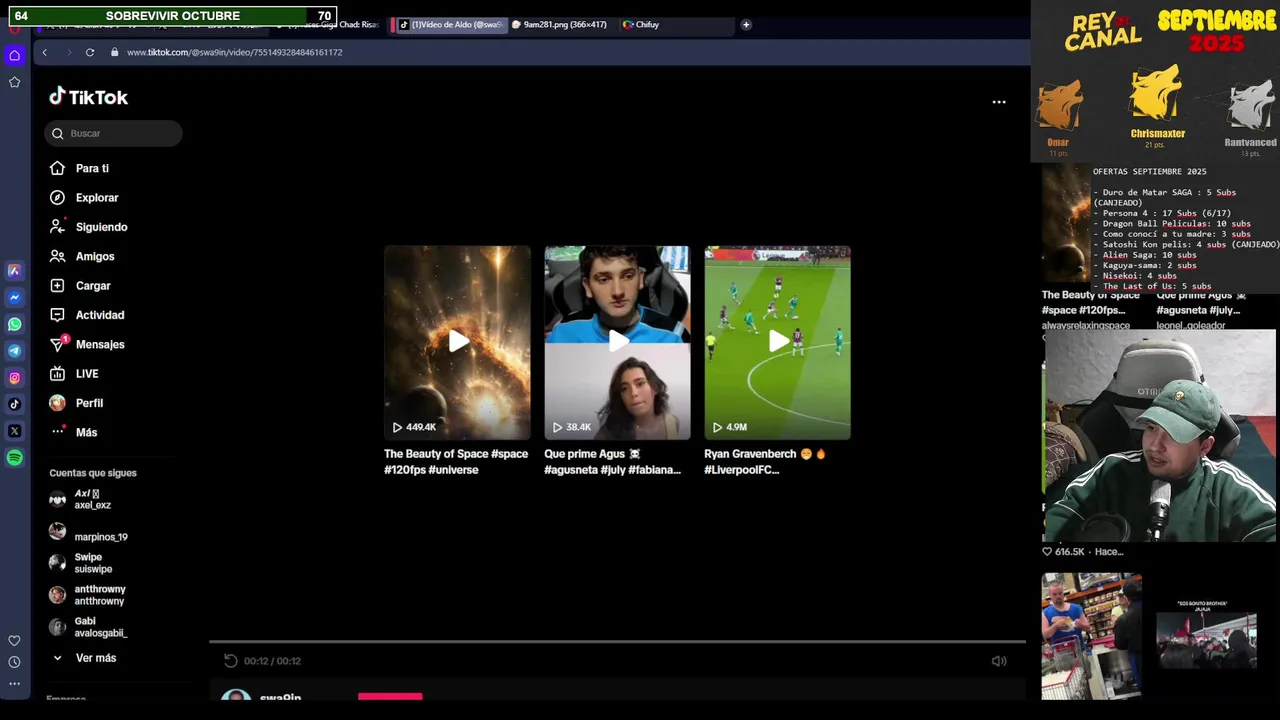1280x720 pixels.
Task: Open Spotify in browser sidebar
Action: [14, 458]
